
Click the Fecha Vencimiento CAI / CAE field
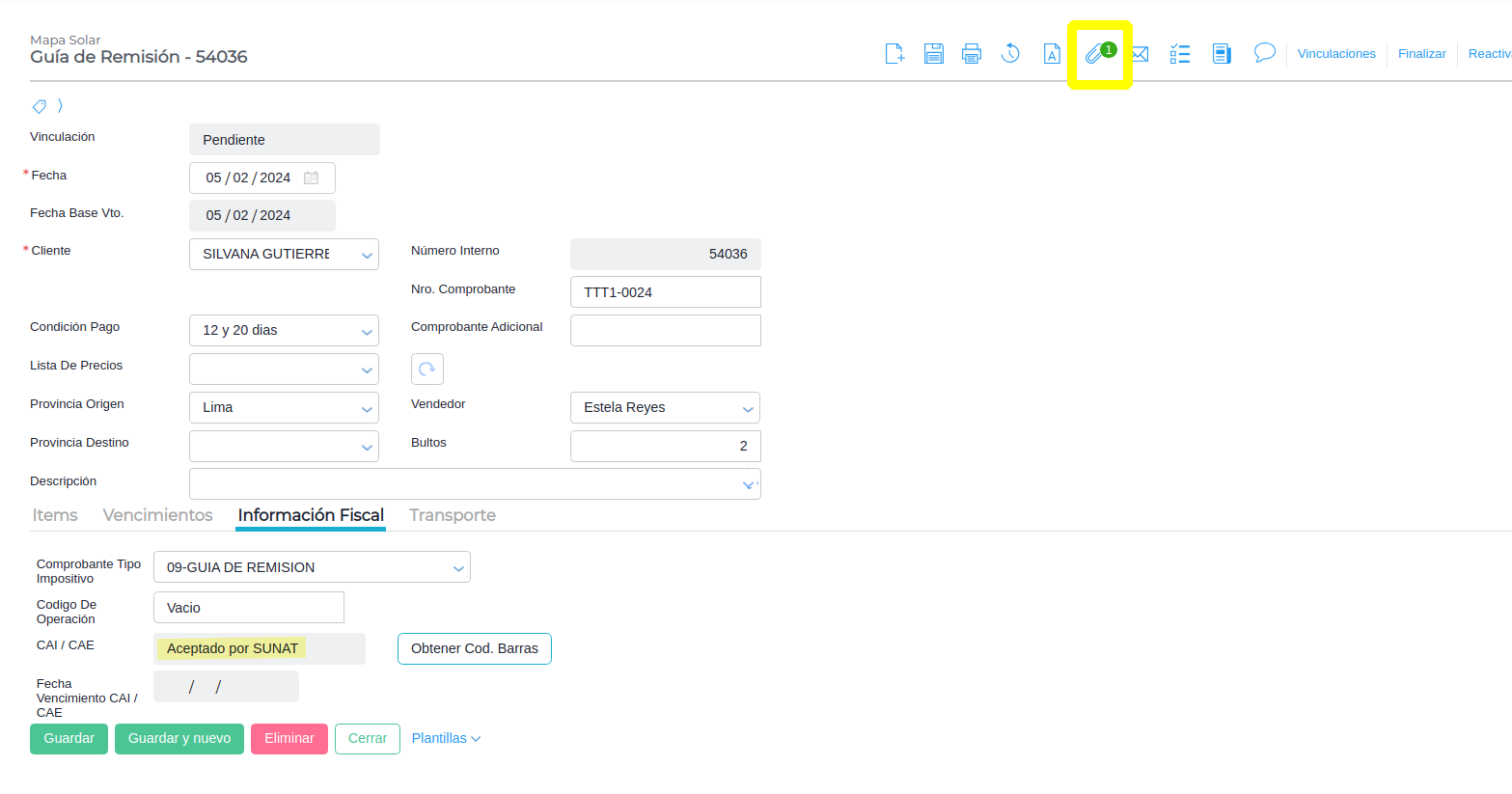[226, 687]
